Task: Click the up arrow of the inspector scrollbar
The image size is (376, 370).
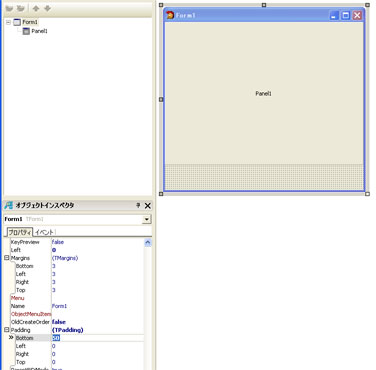Action: [148, 243]
